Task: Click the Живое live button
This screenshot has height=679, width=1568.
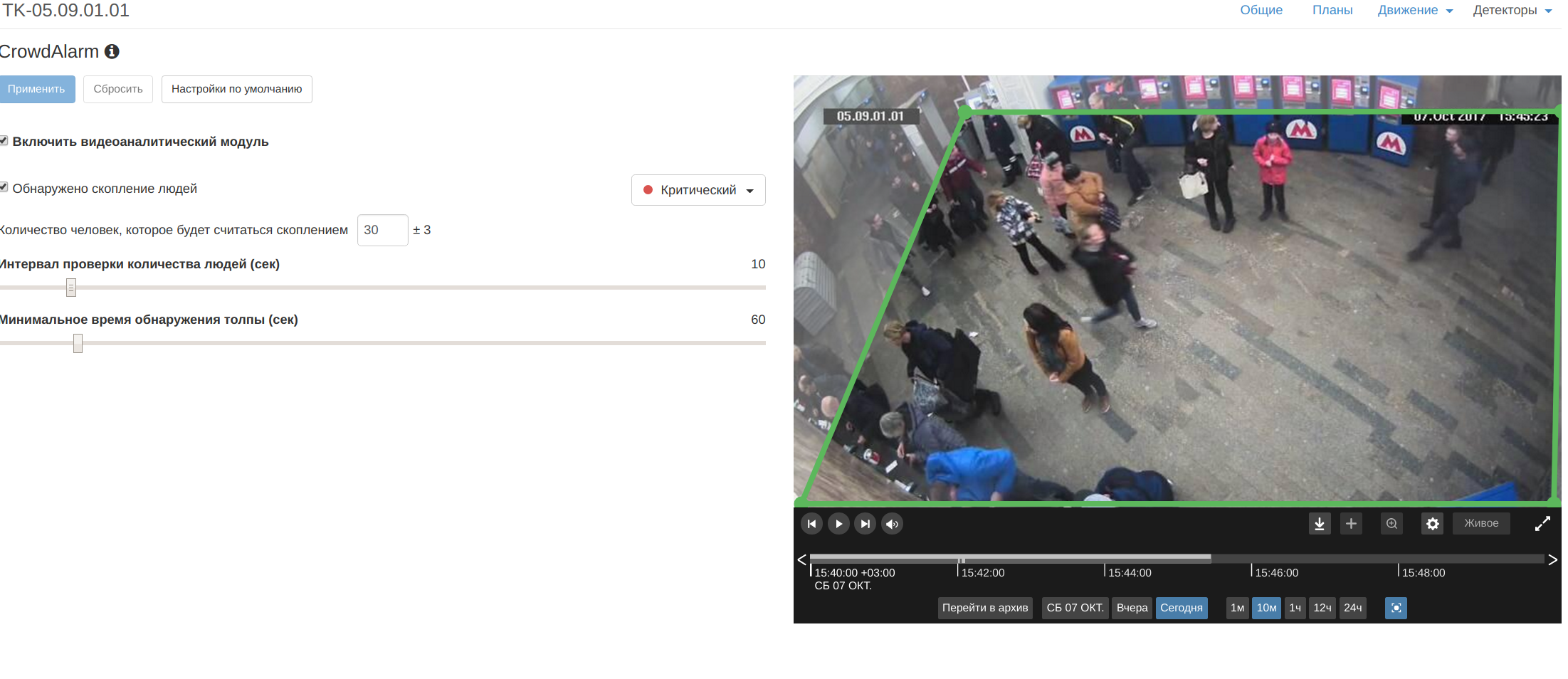Action: click(x=1481, y=523)
